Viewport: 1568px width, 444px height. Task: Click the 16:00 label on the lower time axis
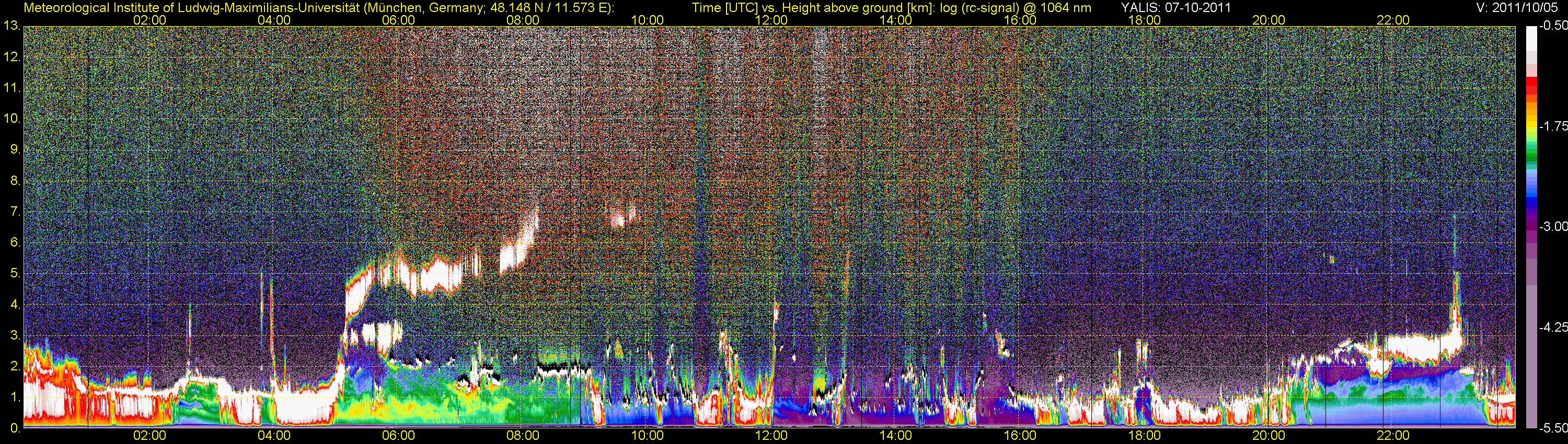pyautogui.click(x=1020, y=436)
